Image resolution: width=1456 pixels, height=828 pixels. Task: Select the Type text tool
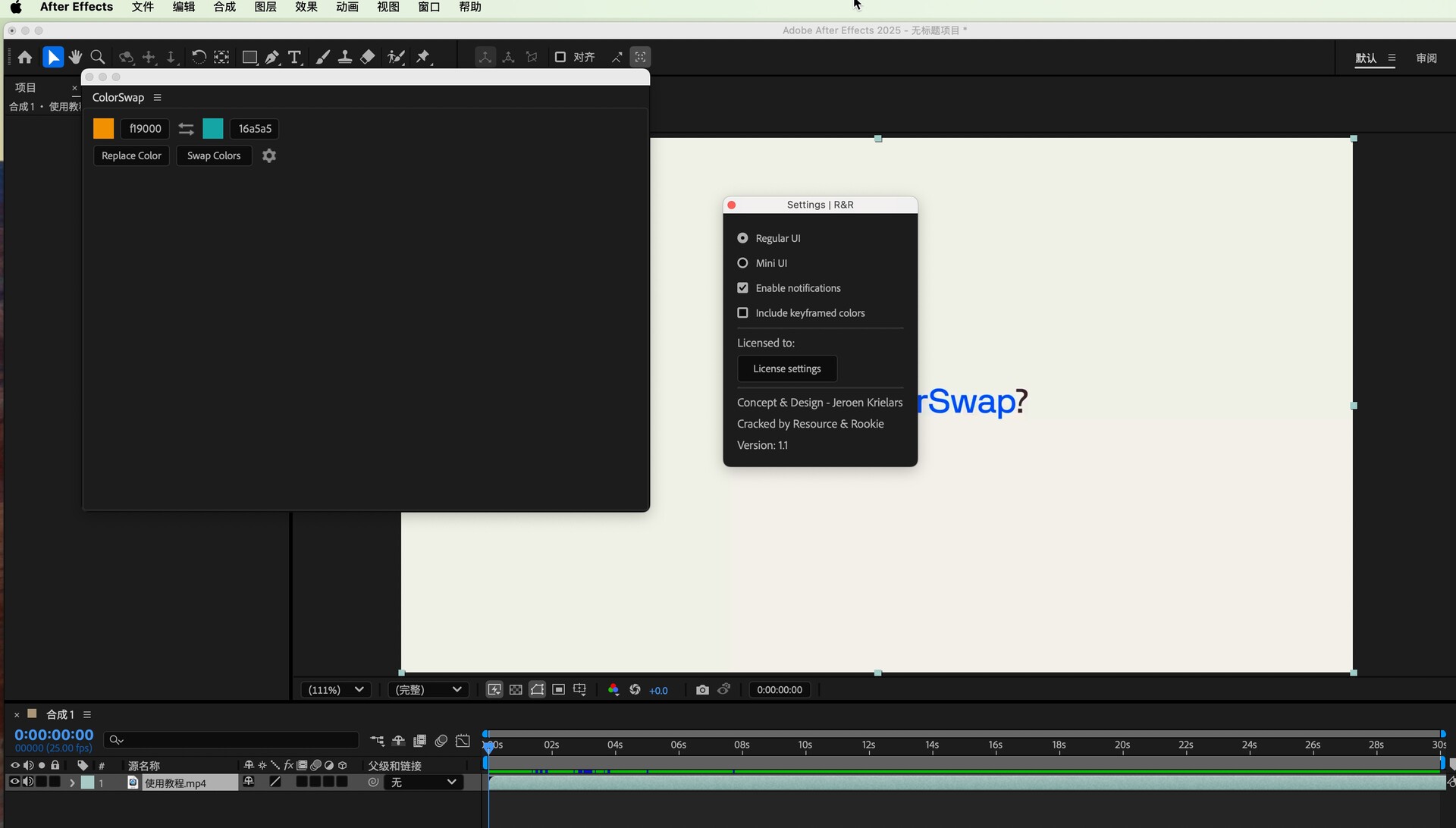(295, 58)
